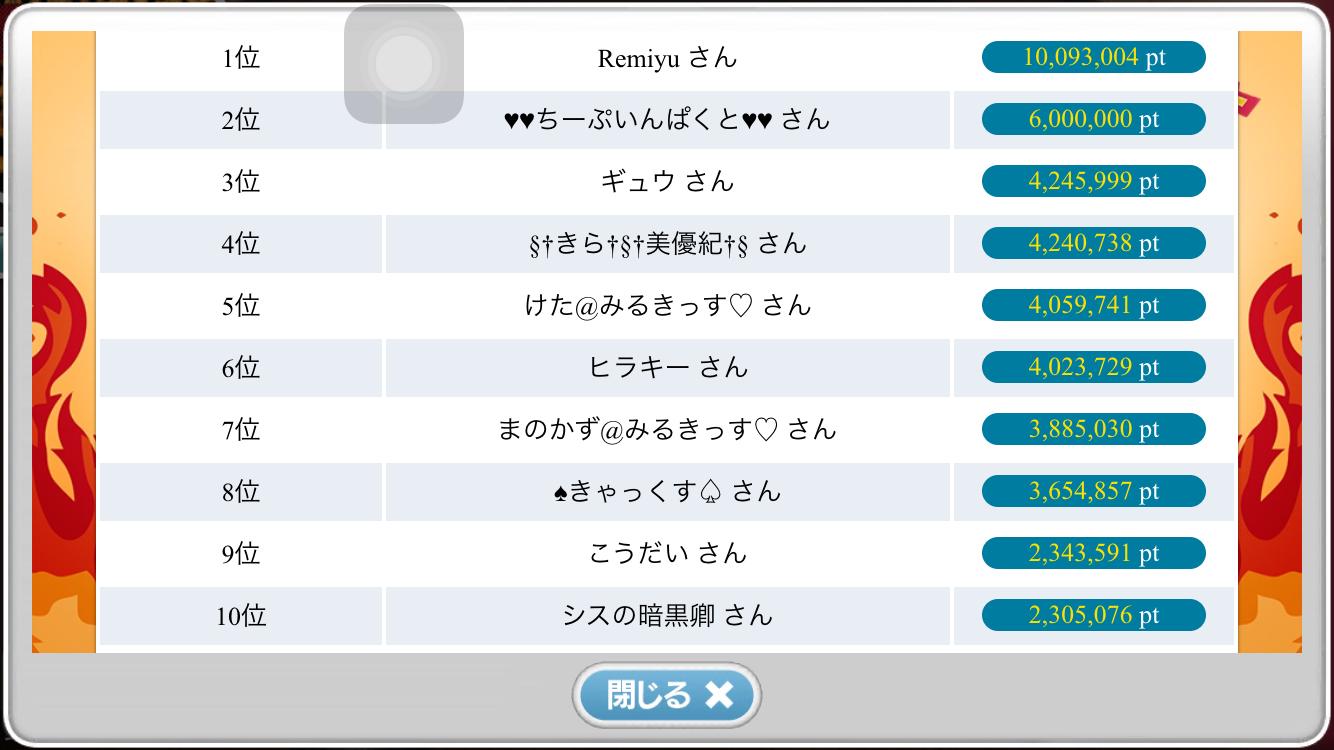Image resolution: width=1334 pixels, height=750 pixels.
Task: Select second place player ちーぷいんぱくと
Action: click(x=667, y=120)
